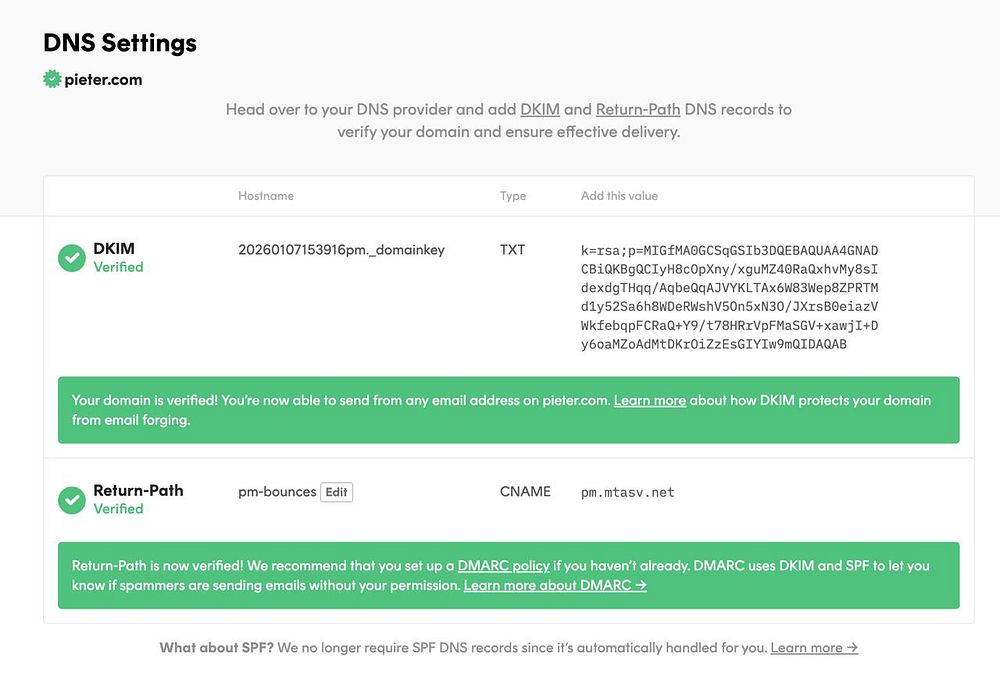The height and width of the screenshot is (699, 1000).
Task: Click the Add this value column header
Action: pyautogui.click(x=619, y=196)
